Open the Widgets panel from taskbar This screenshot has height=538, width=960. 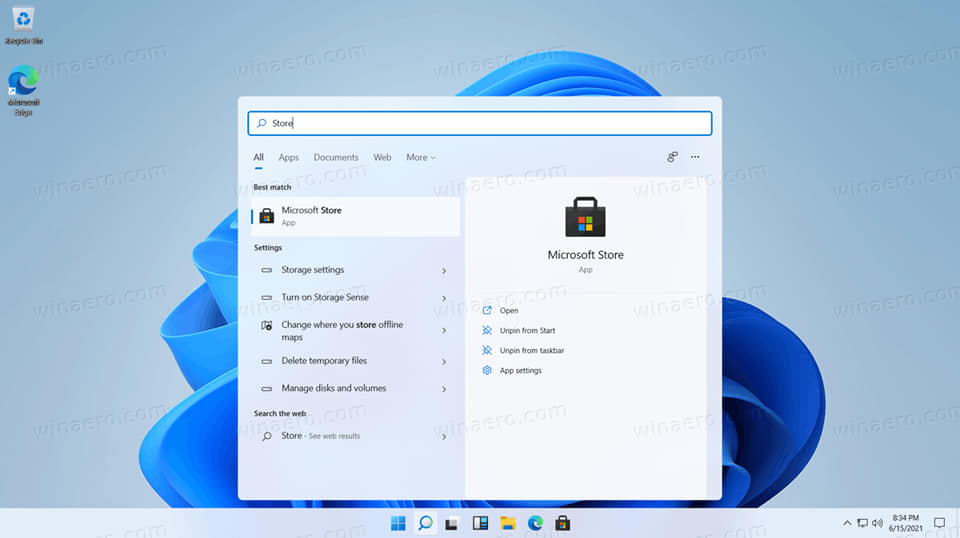pyautogui.click(x=480, y=523)
